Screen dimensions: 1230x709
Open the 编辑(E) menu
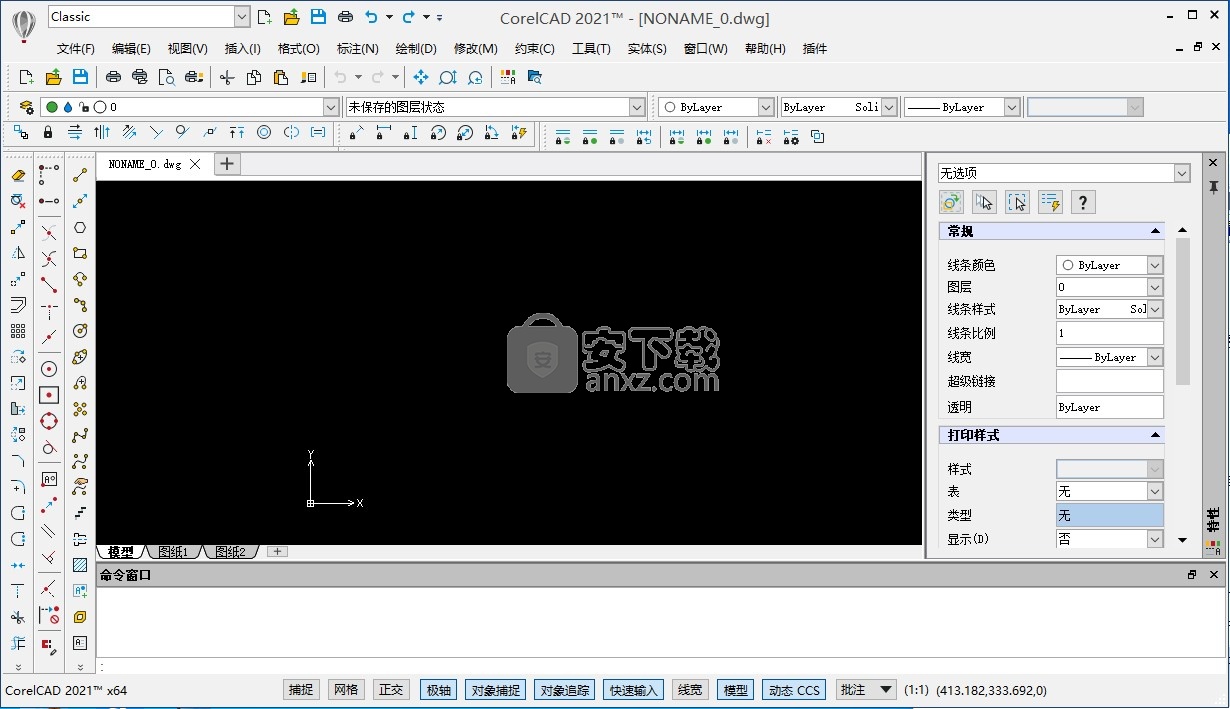131,48
